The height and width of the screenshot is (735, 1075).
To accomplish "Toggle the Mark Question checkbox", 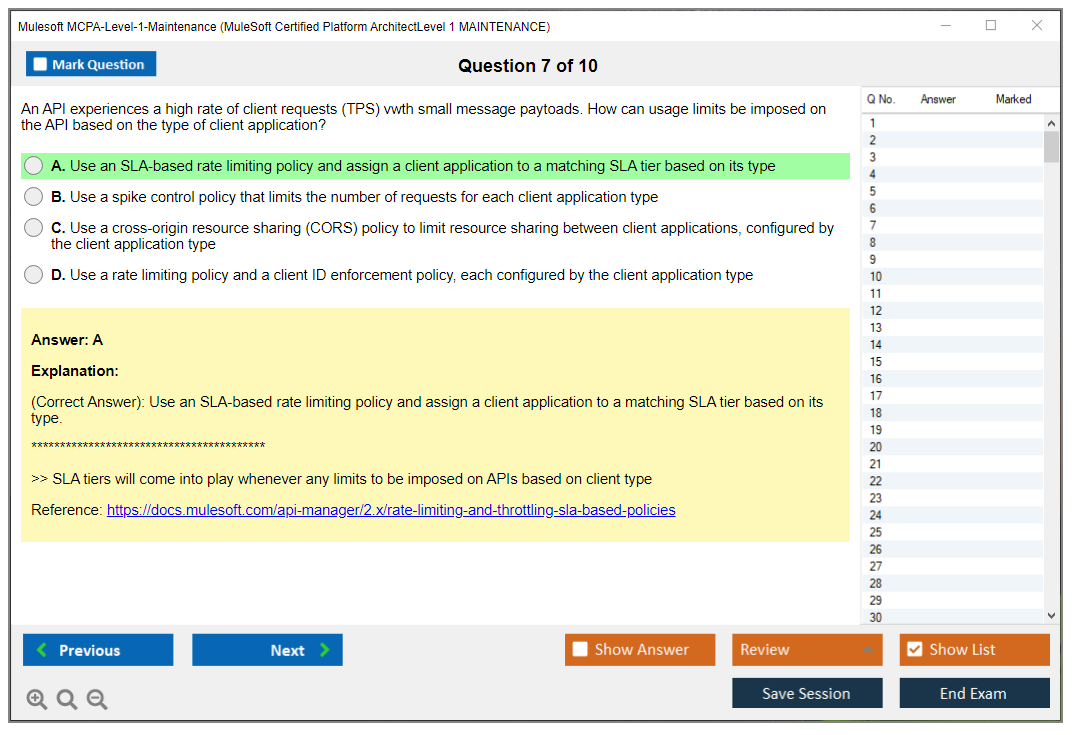I will pos(41,64).
